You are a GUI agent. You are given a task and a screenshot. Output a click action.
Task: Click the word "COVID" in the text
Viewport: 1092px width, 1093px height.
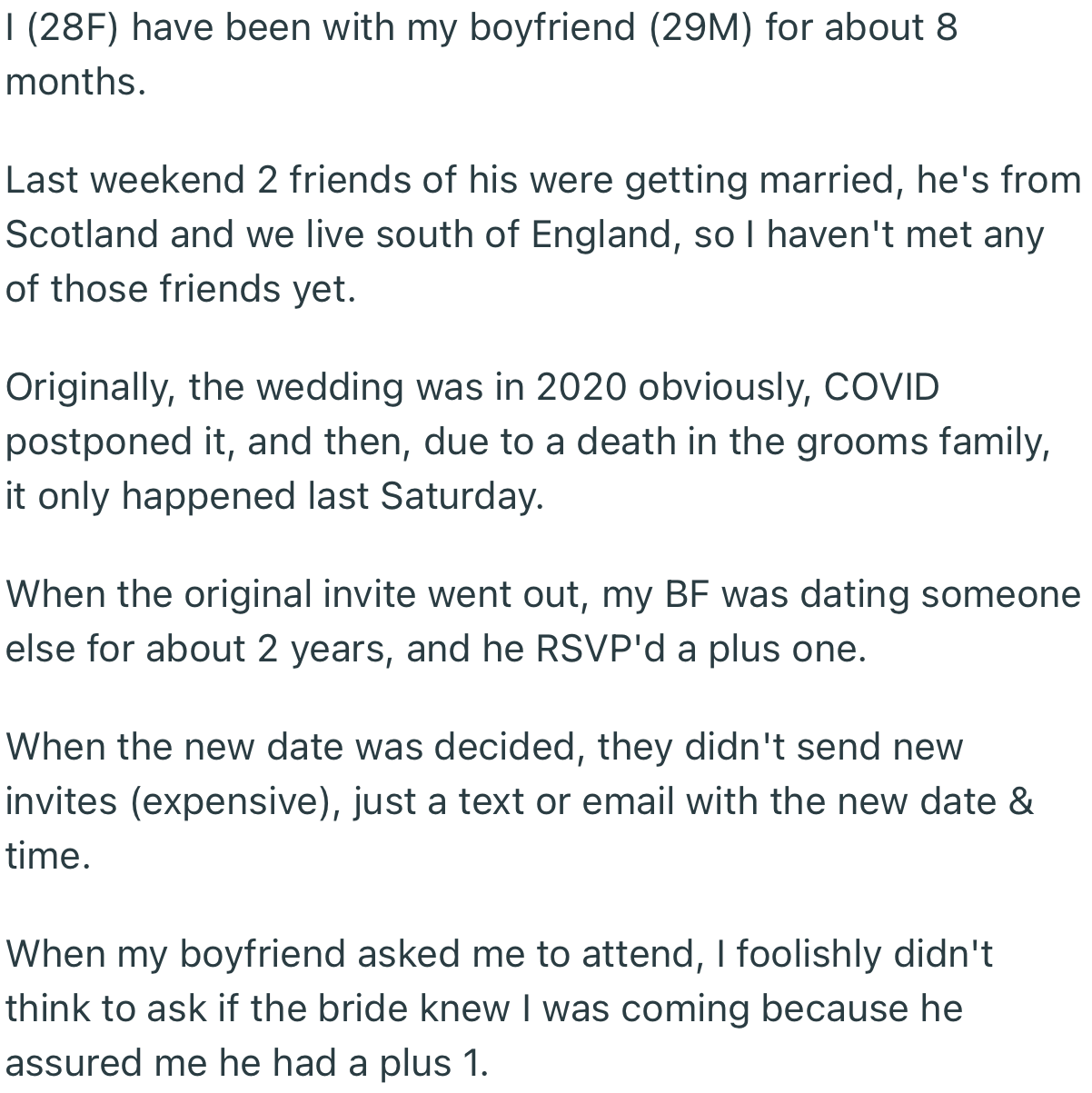tap(881, 387)
